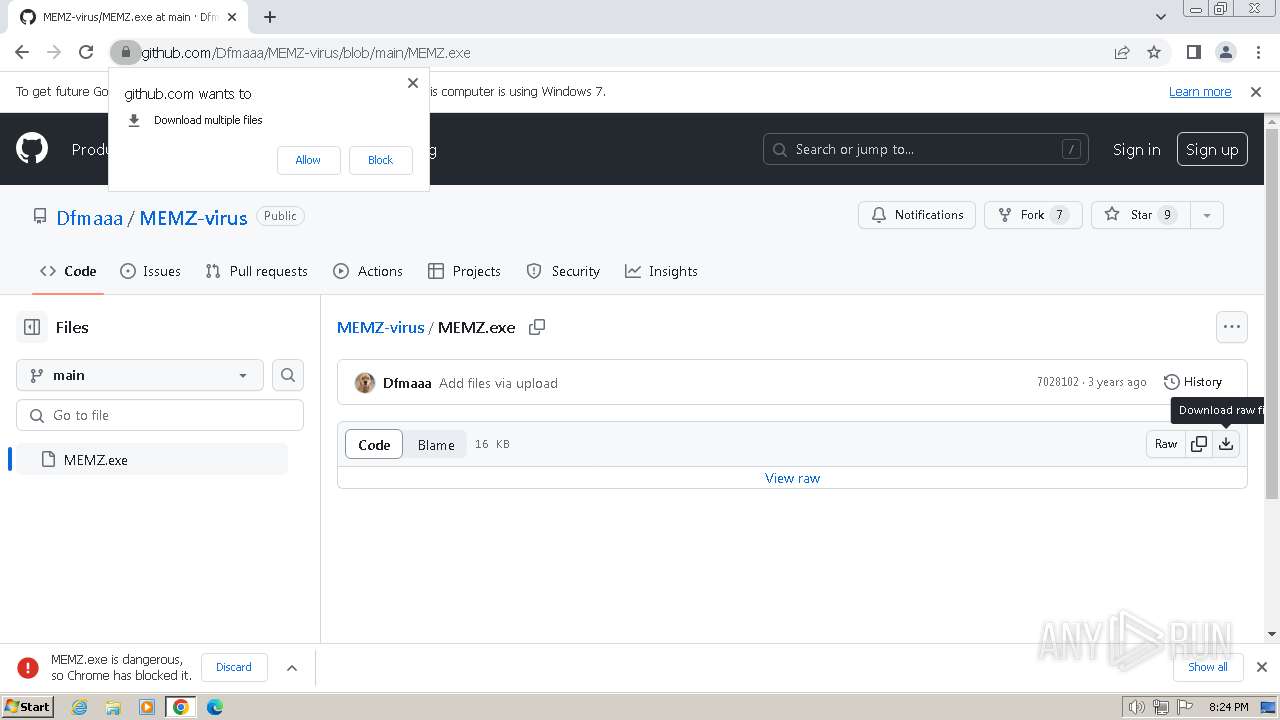Open the Add files via upload commit

pyautogui.click(x=498, y=383)
